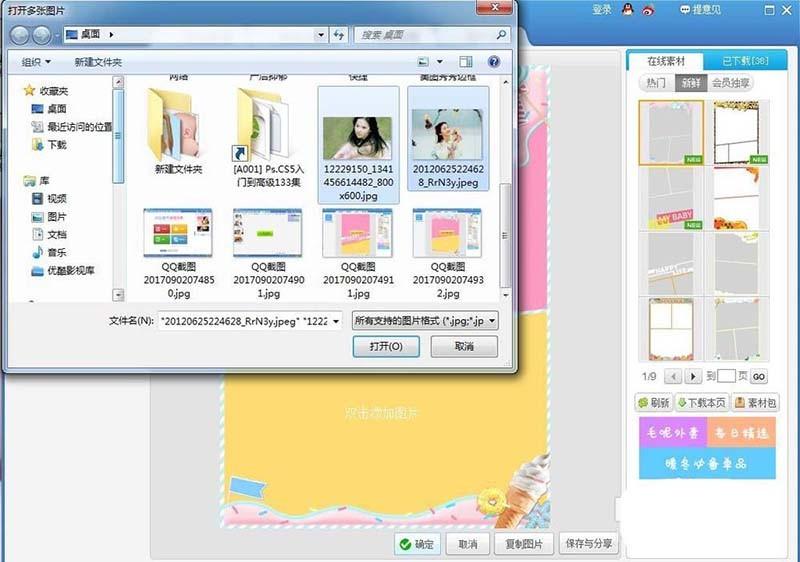Viewport: 800px width, 562px height.
Task: Click the refresh icon beside the address bar
Action: (339, 35)
